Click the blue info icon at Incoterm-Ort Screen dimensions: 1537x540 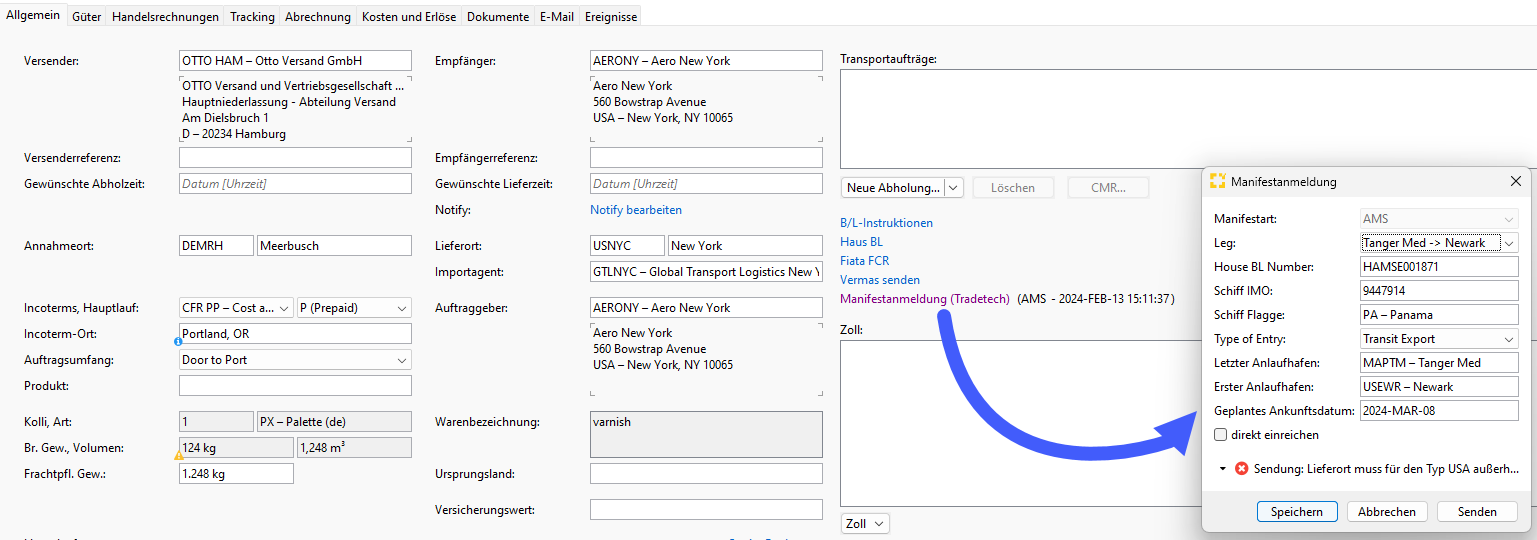point(178,341)
